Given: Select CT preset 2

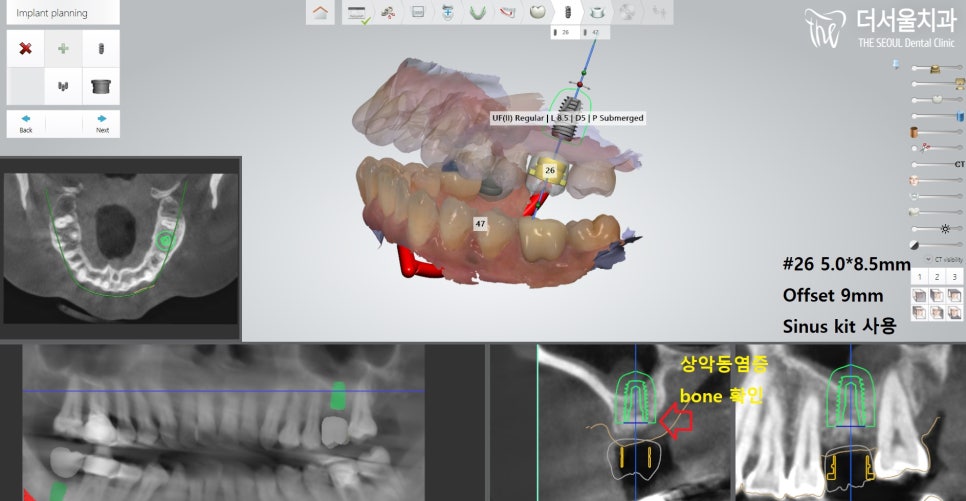Looking at the screenshot, I should [936, 277].
